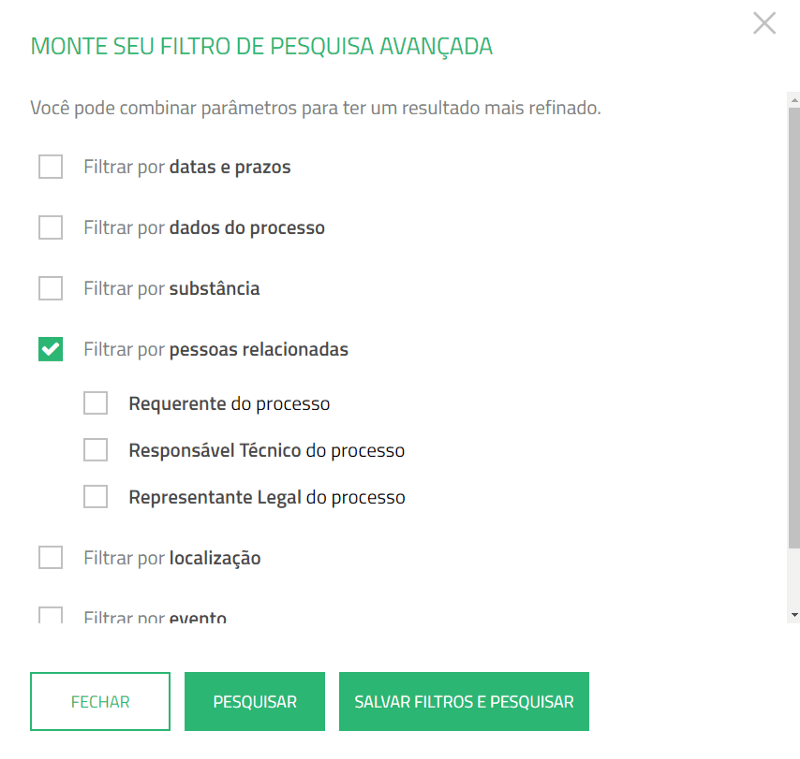Check Representante Legal do processo option

(95, 496)
